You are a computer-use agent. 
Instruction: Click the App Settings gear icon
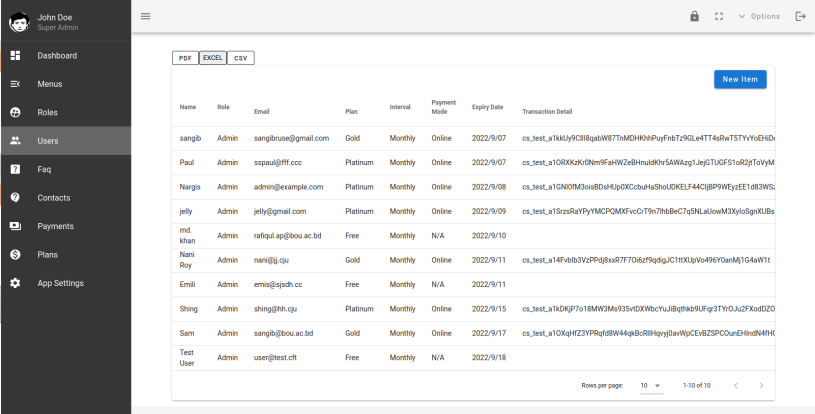coord(15,283)
